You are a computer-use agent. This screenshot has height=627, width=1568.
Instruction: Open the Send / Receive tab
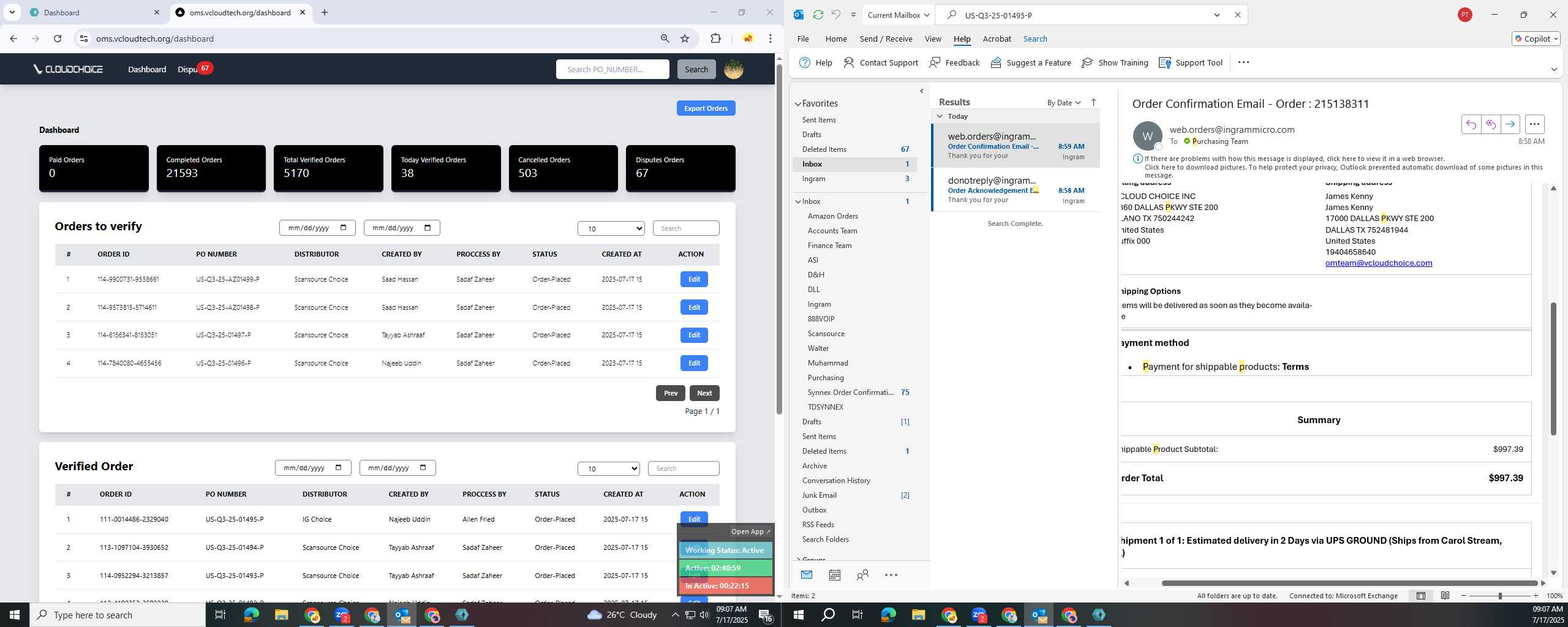pos(886,39)
